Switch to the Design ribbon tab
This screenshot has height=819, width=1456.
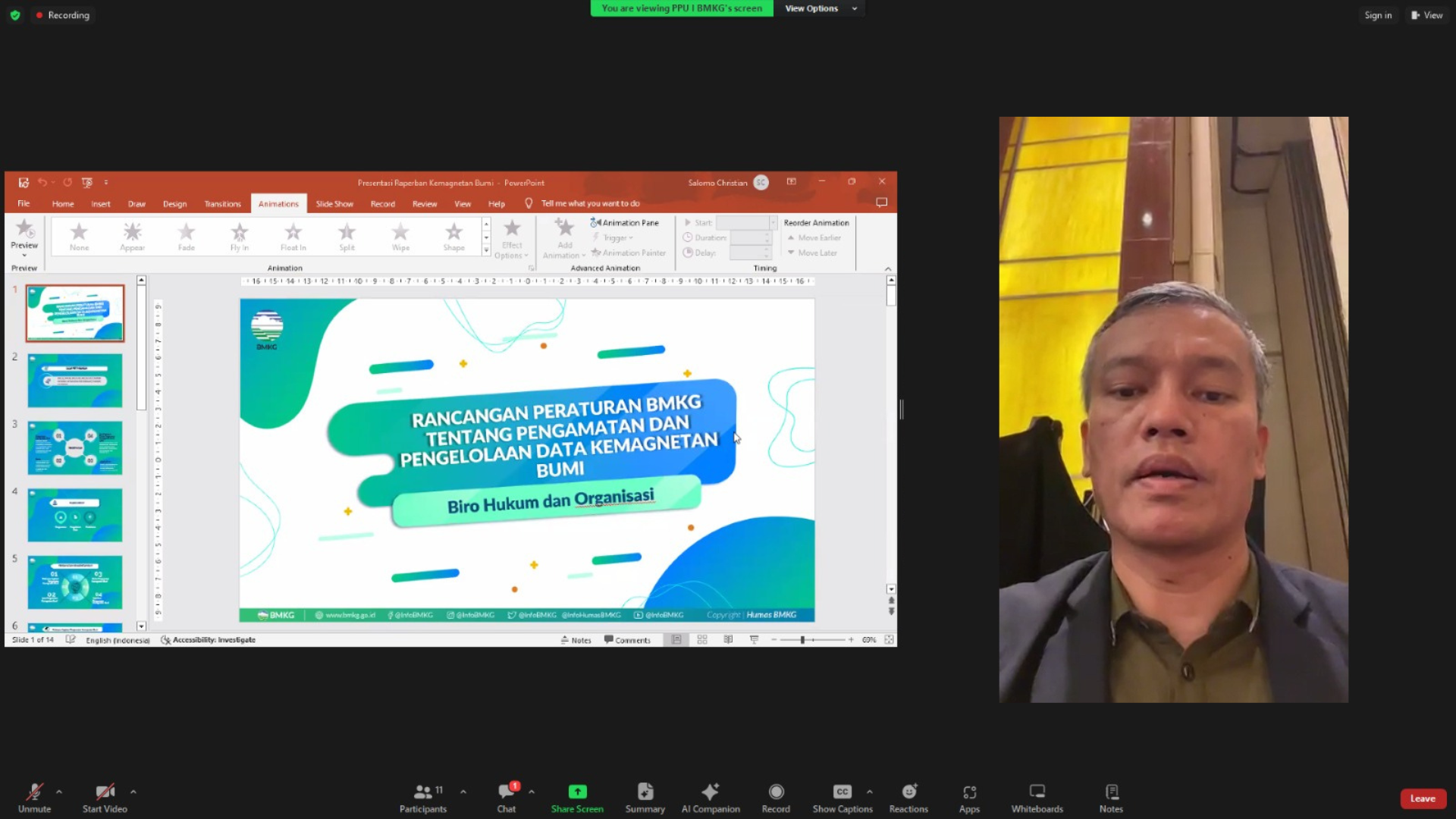click(x=174, y=204)
